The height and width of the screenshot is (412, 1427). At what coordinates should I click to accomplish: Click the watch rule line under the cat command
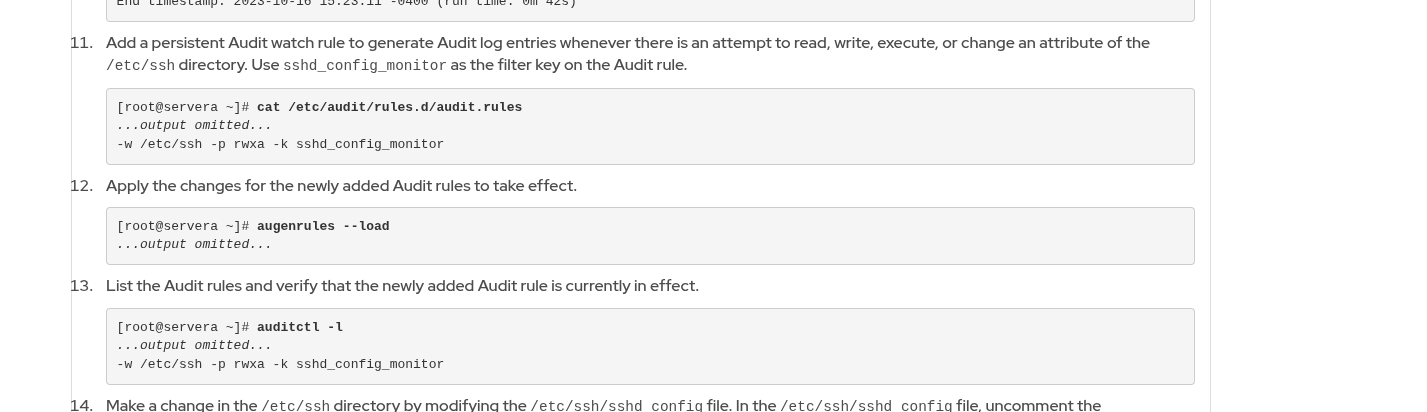[x=280, y=144]
